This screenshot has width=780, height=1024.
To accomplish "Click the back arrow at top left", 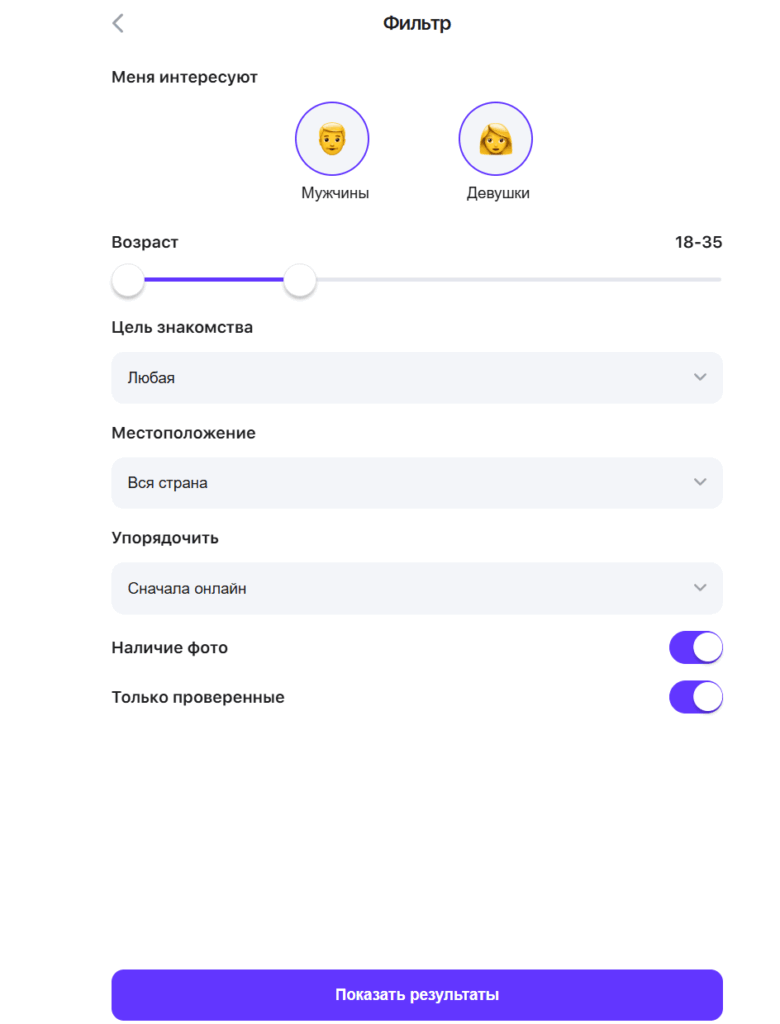I will pos(117,23).
